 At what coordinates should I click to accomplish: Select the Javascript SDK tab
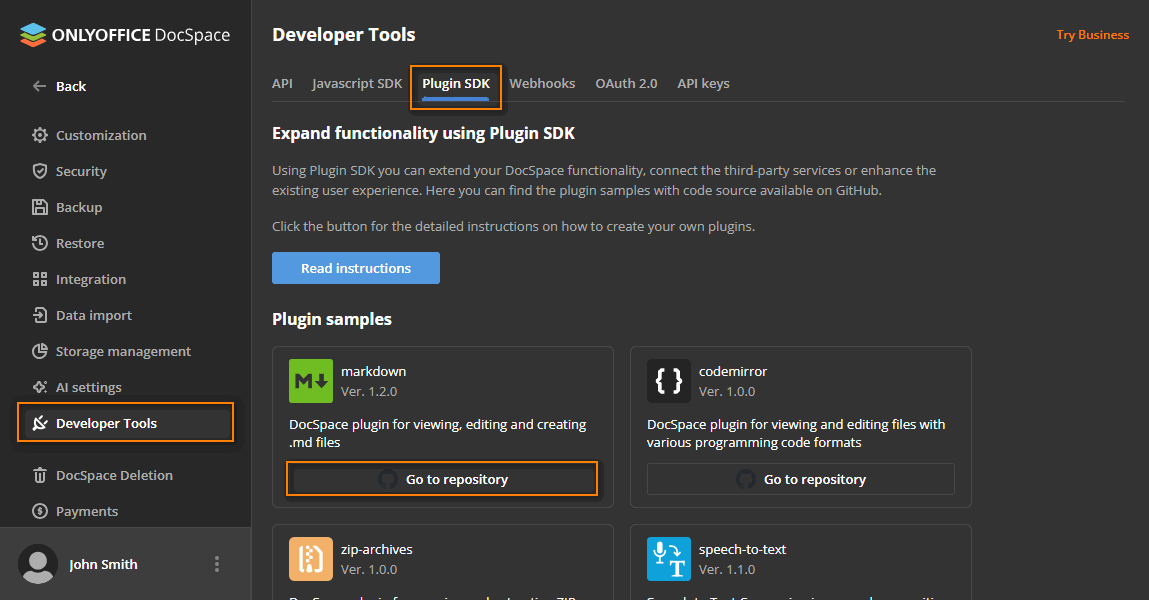point(357,83)
